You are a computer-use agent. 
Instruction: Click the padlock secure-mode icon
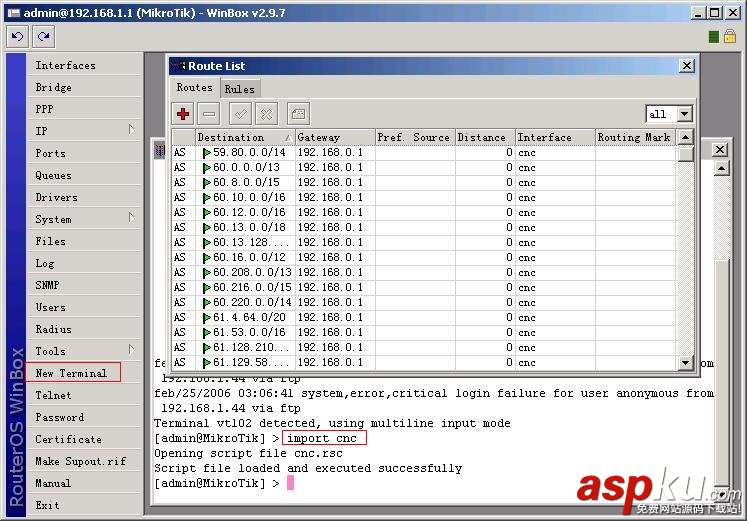729,36
